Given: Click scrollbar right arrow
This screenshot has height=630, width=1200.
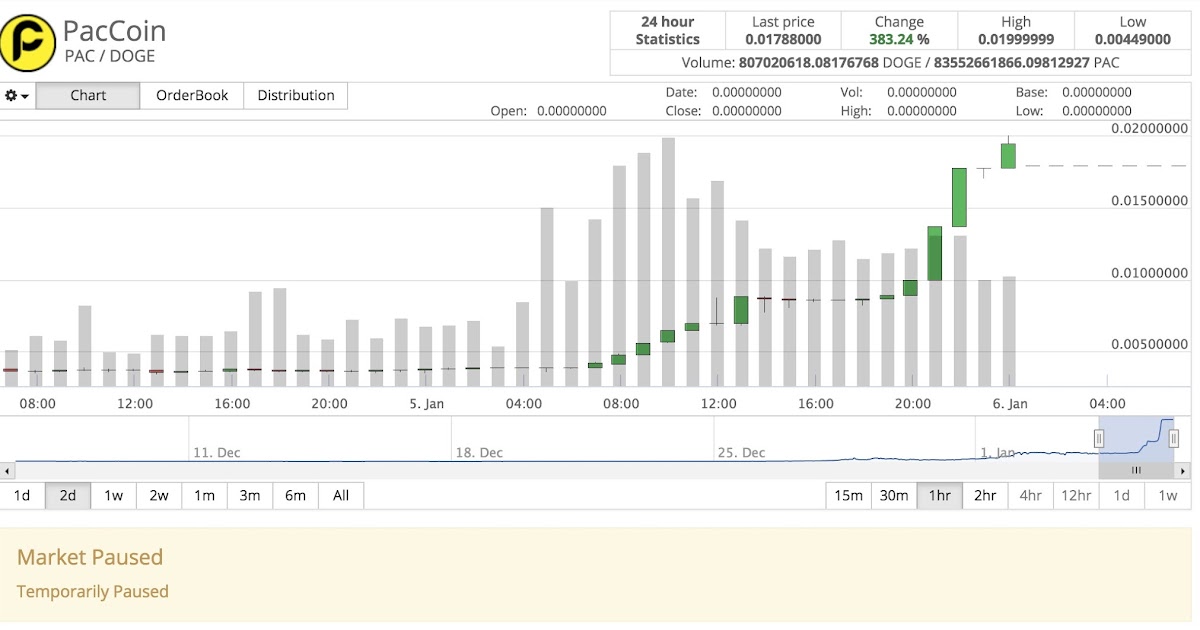Looking at the screenshot, I should click(1184, 470).
